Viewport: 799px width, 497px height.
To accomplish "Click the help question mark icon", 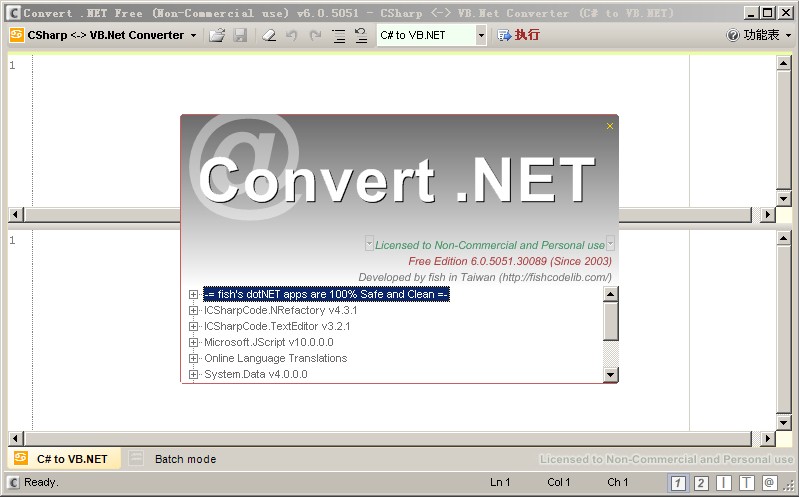I will click(x=733, y=35).
